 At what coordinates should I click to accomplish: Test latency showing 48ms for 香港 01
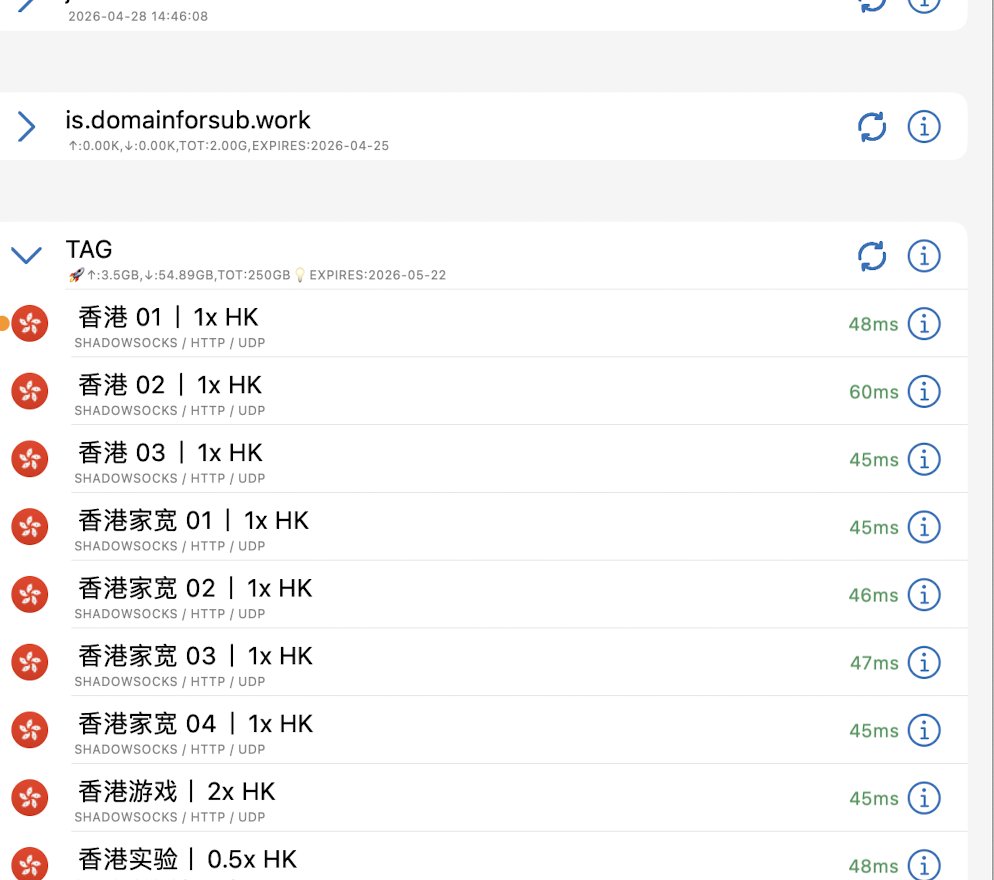coord(874,325)
